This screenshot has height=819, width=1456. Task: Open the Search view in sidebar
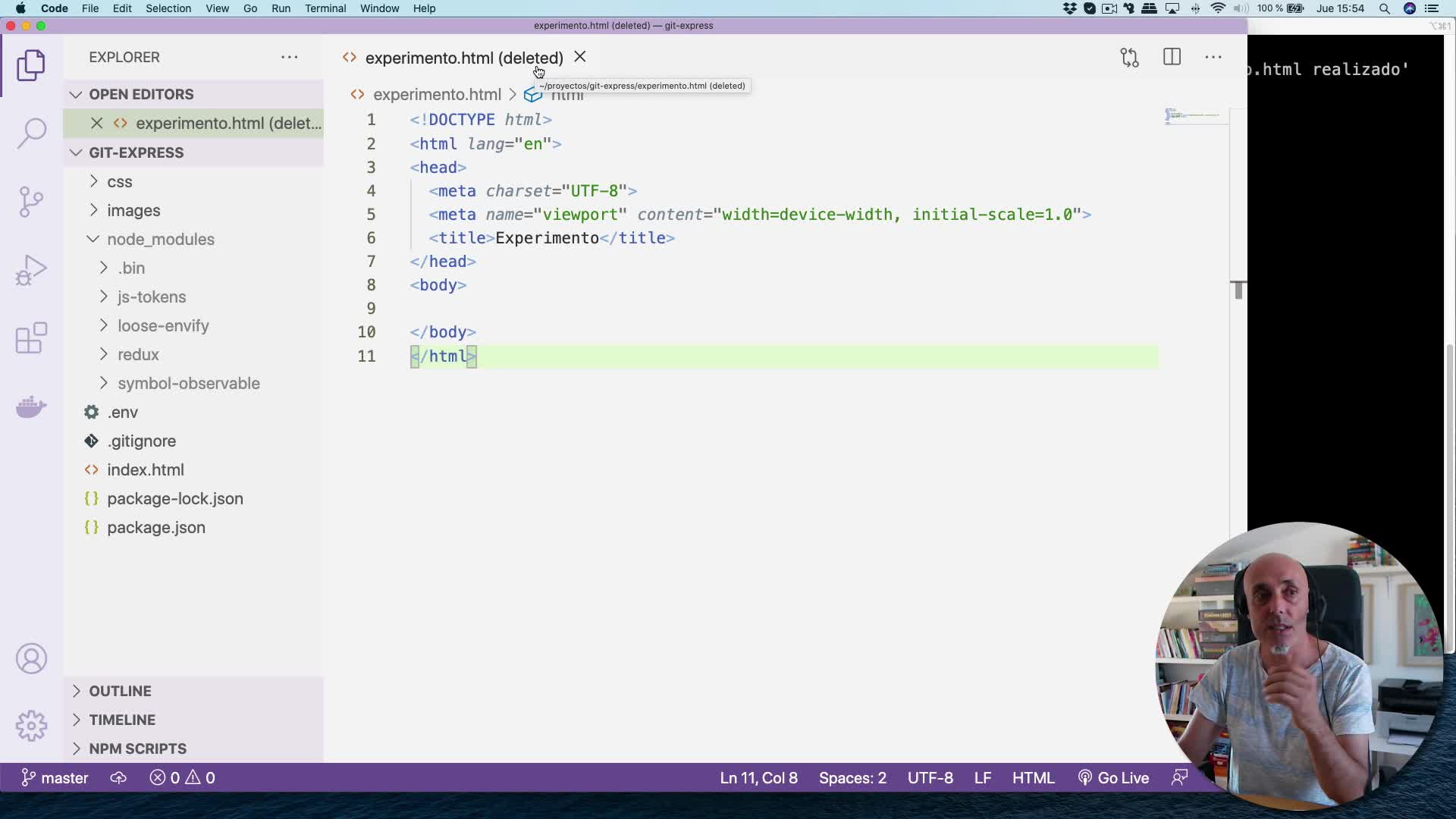30,133
